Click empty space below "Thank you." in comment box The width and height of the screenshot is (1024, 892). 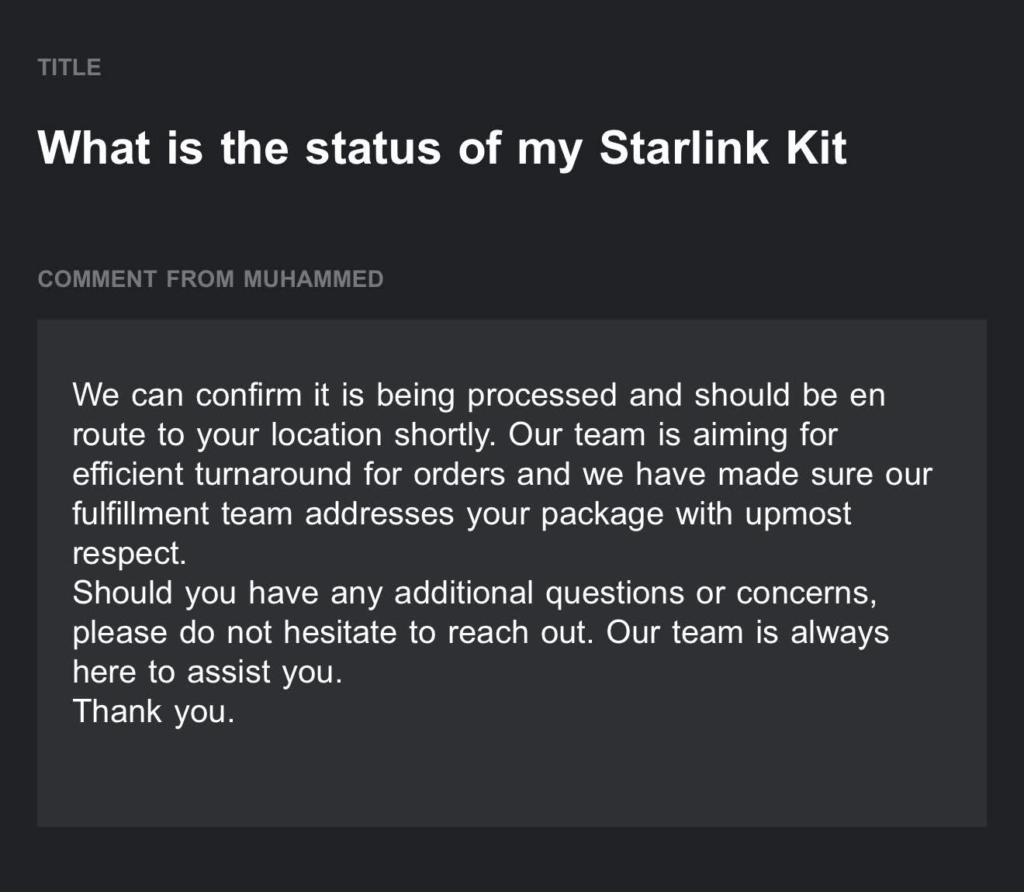500,775
